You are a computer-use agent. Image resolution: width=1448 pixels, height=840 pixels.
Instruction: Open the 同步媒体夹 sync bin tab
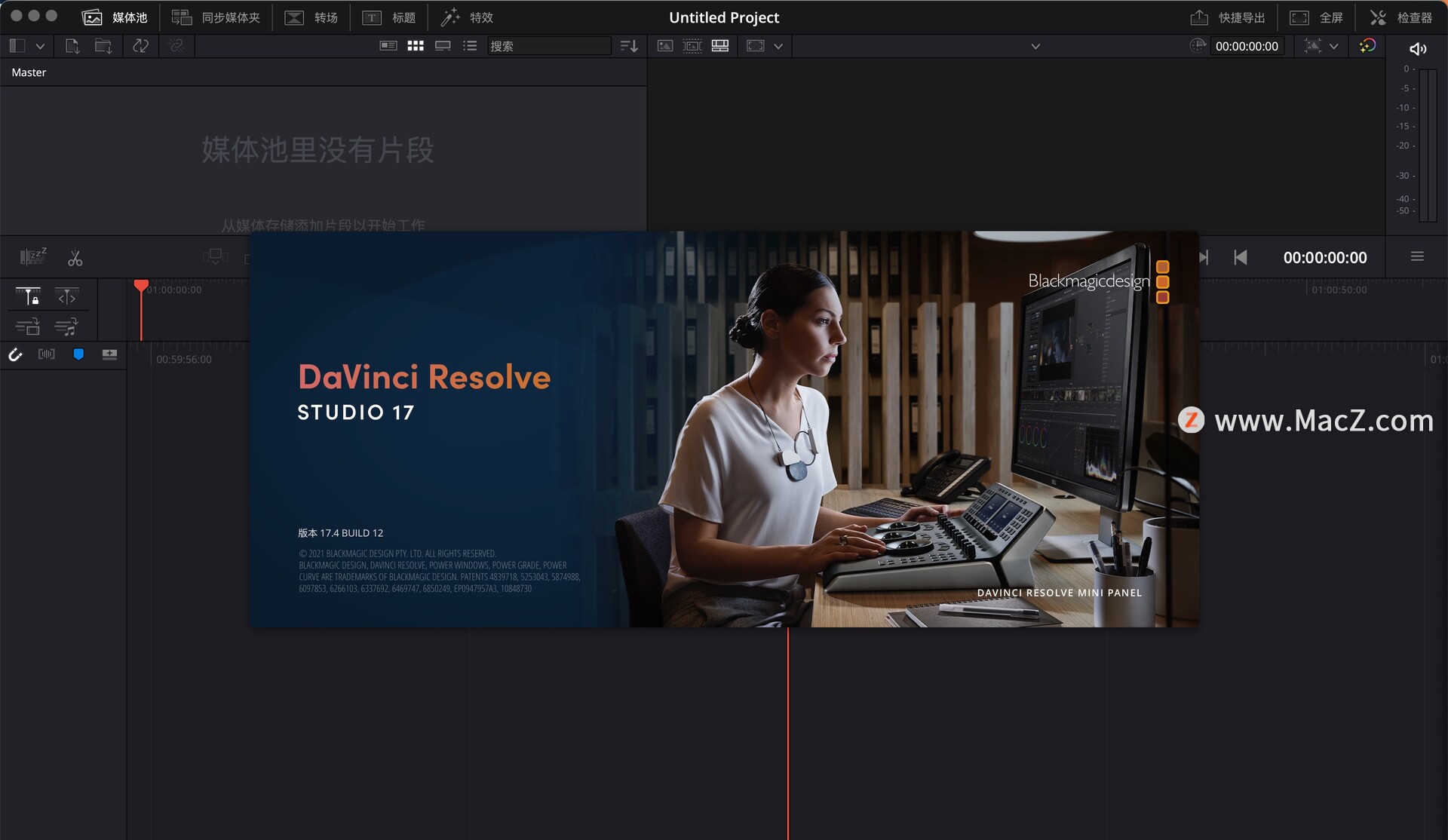pyautogui.click(x=216, y=17)
